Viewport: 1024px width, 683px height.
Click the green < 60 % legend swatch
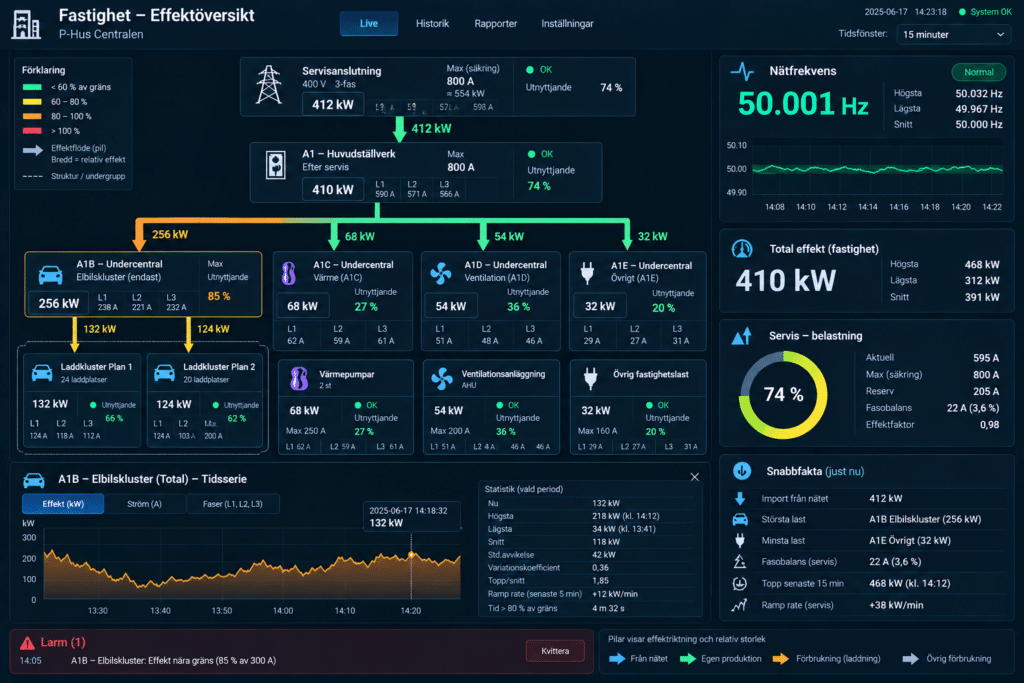click(x=32, y=87)
